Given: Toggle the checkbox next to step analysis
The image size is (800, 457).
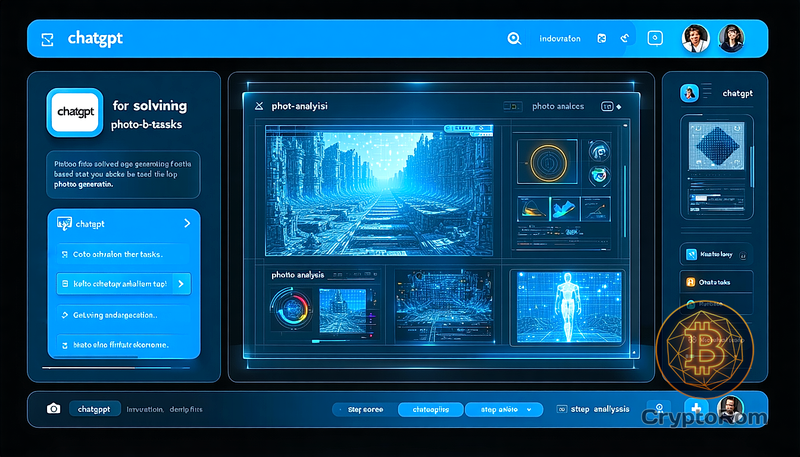Looking at the screenshot, I should coord(560,409).
